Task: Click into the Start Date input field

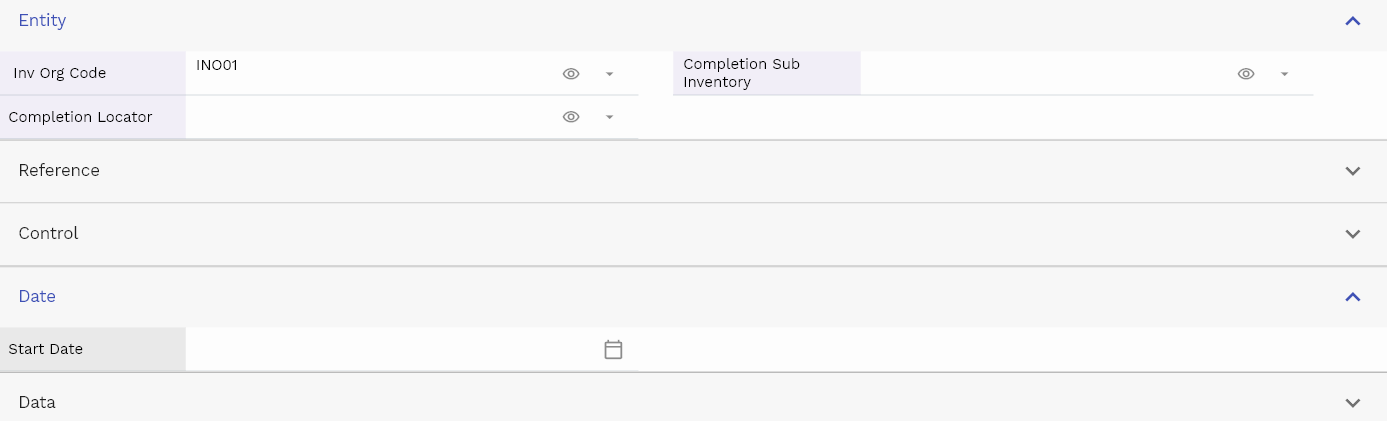Action: (x=392, y=349)
